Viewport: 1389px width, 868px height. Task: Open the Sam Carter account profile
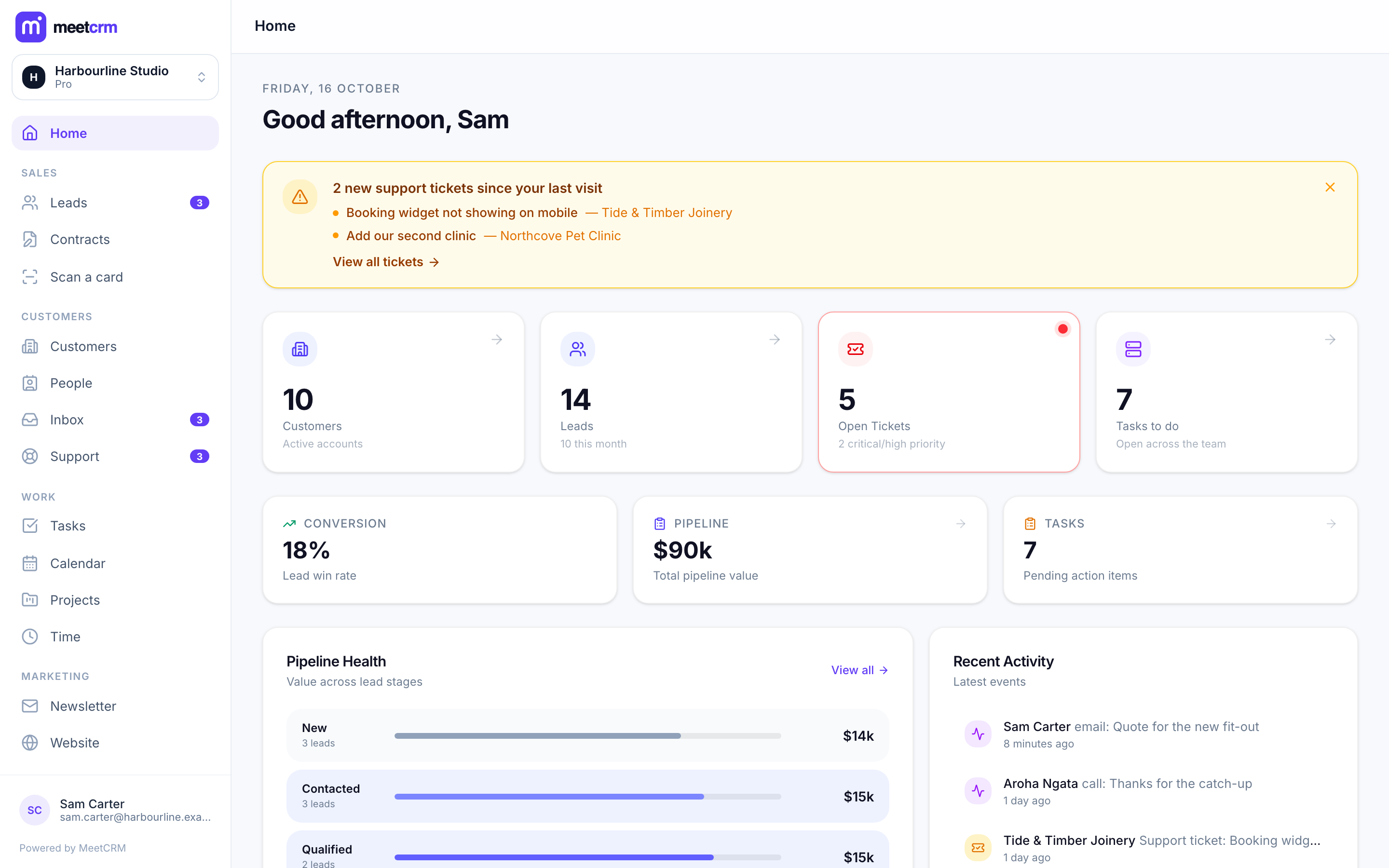[x=115, y=810]
